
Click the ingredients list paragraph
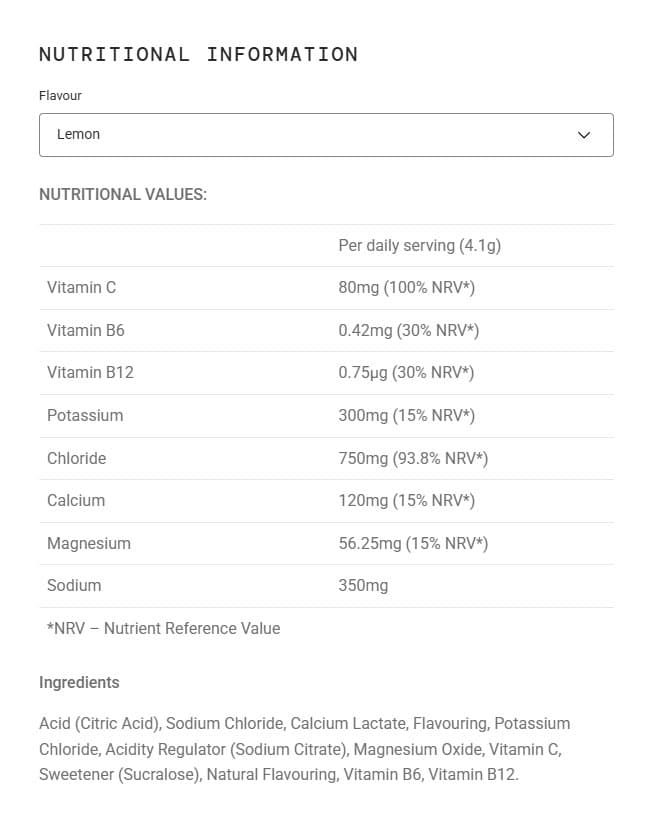pyautogui.click(x=305, y=749)
